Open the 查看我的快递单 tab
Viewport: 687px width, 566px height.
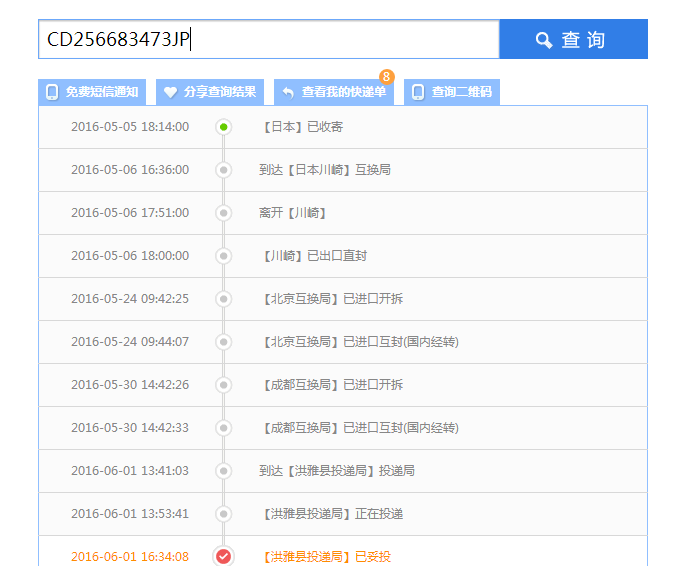(x=334, y=92)
